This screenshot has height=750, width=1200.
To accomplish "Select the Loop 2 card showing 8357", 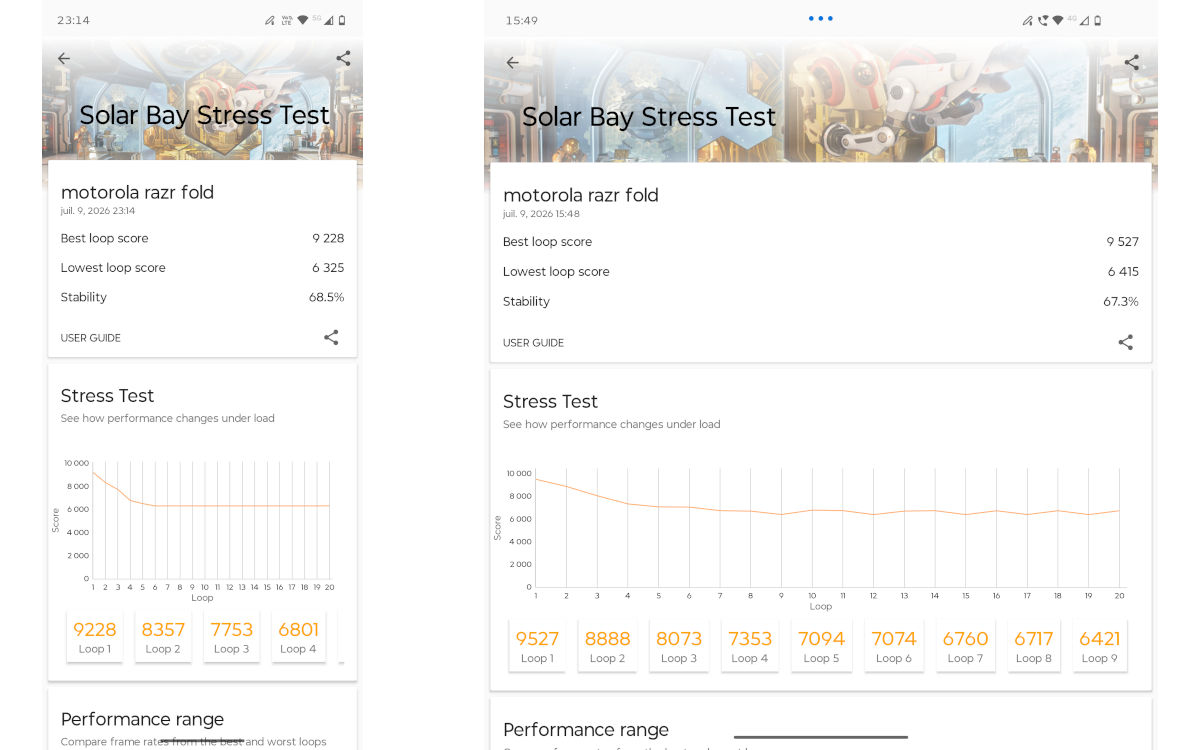I will point(163,636).
